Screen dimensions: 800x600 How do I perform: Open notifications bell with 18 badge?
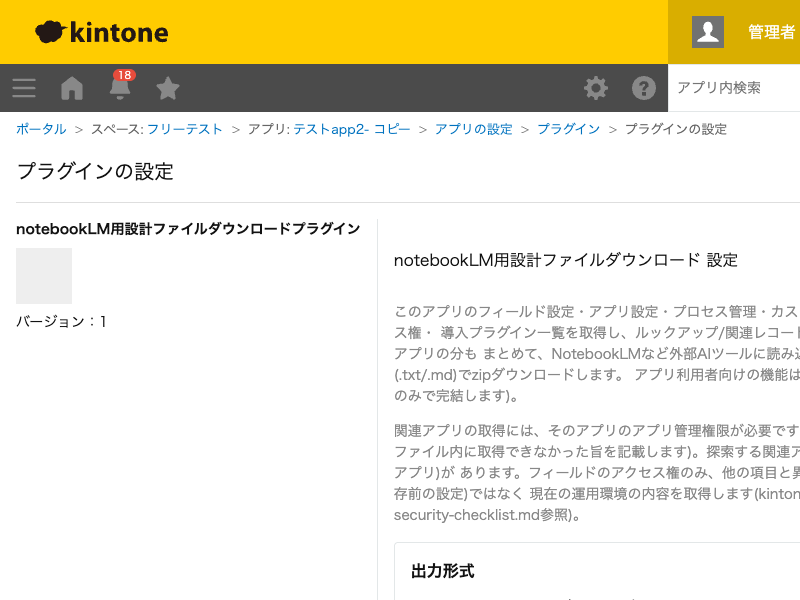[x=120, y=86]
